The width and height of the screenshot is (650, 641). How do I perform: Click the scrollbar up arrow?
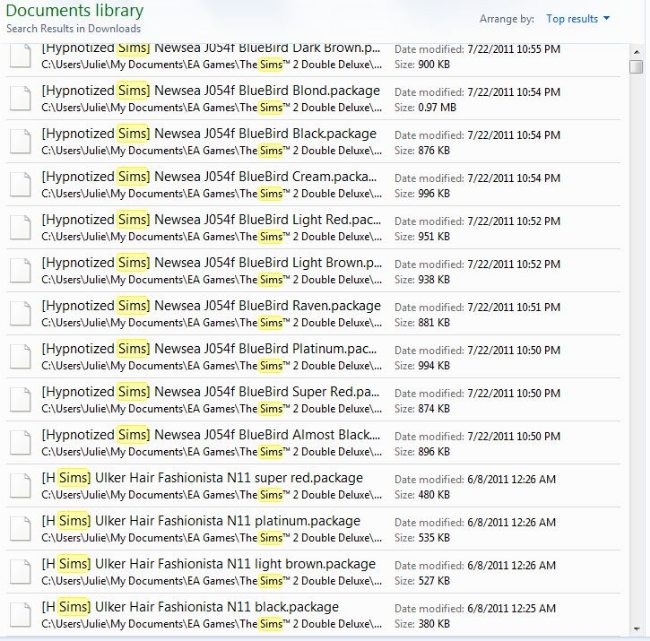pyautogui.click(x=636, y=52)
